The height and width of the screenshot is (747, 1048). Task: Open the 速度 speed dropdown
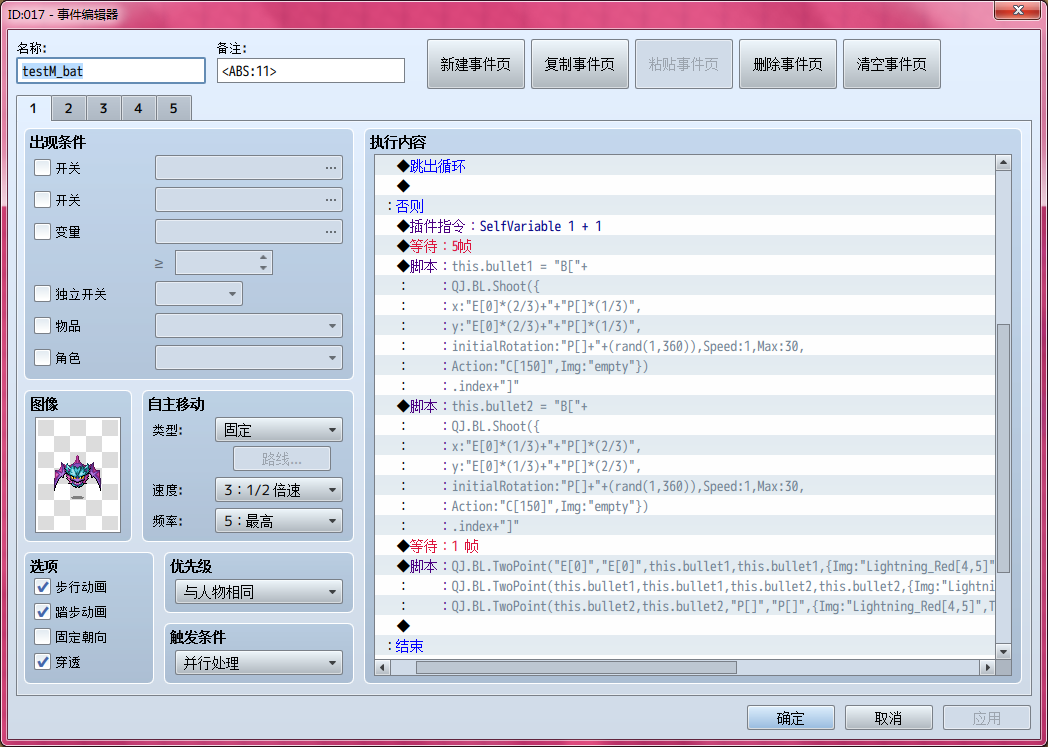(x=279, y=490)
